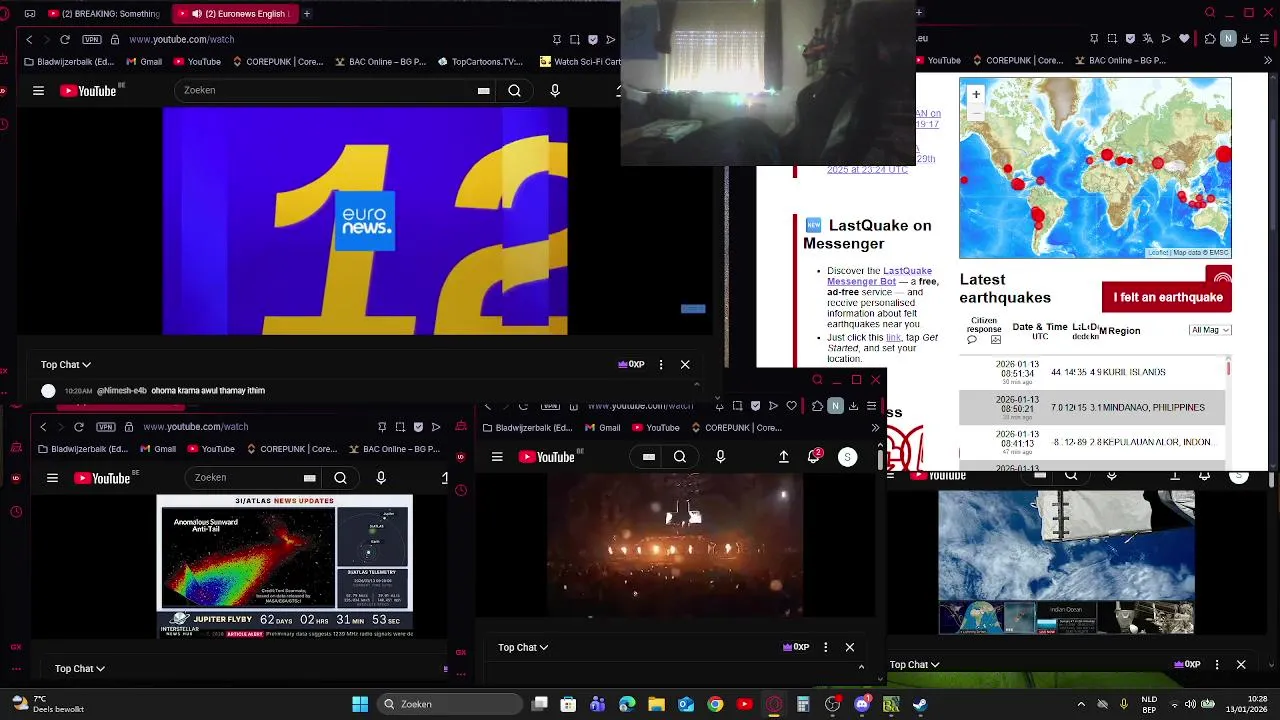This screenshot has height=720, width=1280.
Task: Reload the Euronews YouTube page
Action: coord(65,40)
